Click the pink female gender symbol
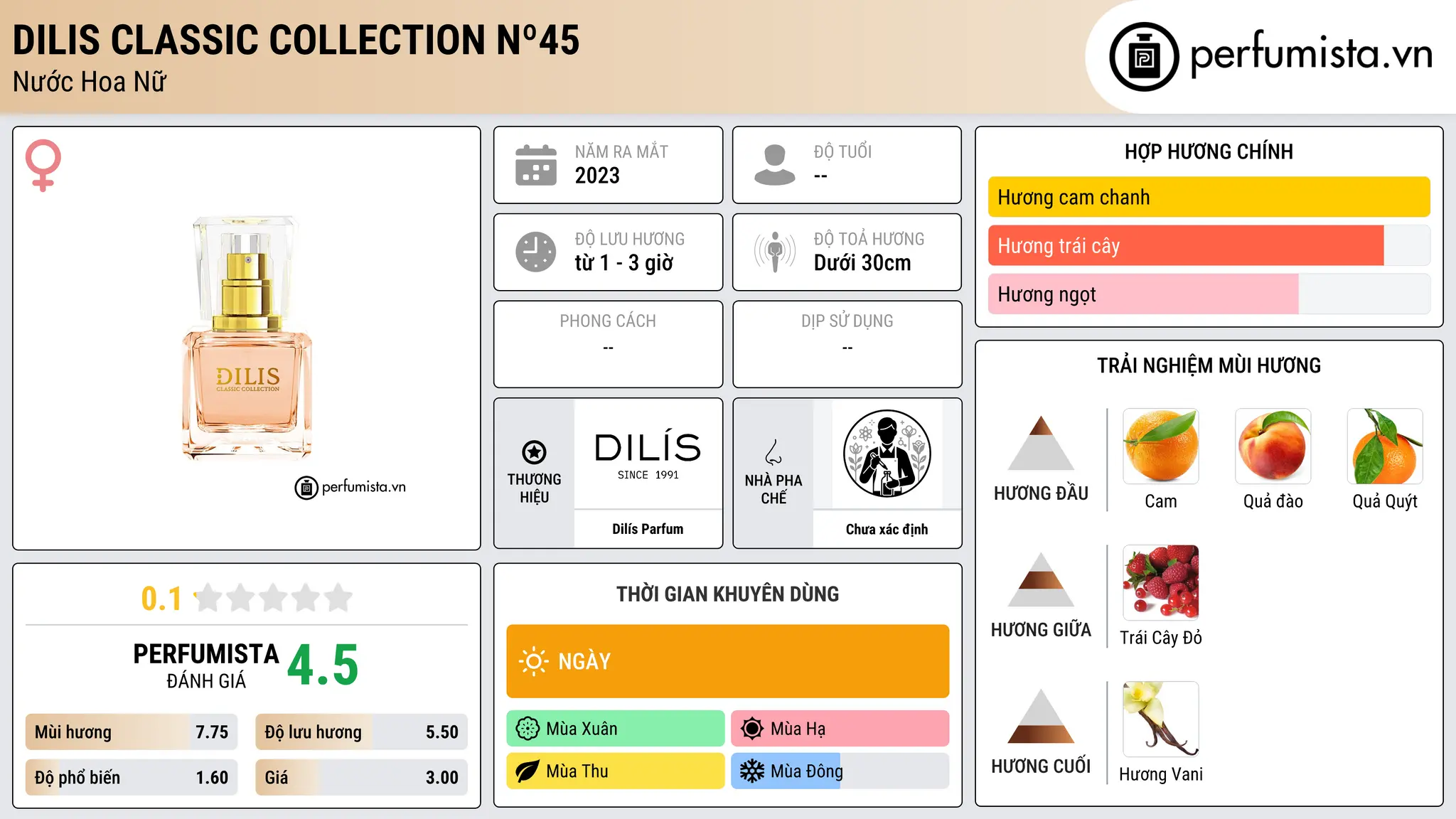 43,165
